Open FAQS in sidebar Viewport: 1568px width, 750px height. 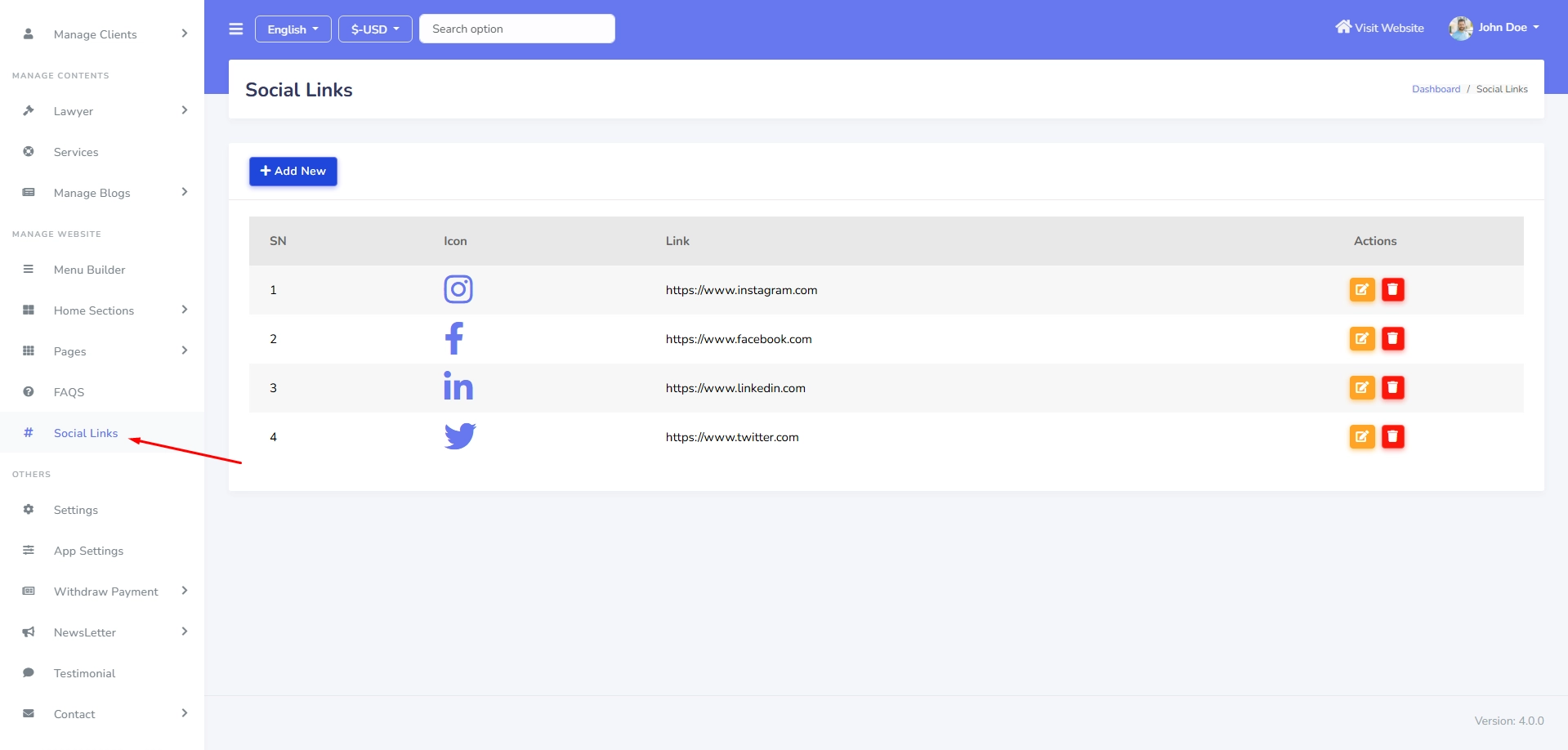tap(102, 392)
